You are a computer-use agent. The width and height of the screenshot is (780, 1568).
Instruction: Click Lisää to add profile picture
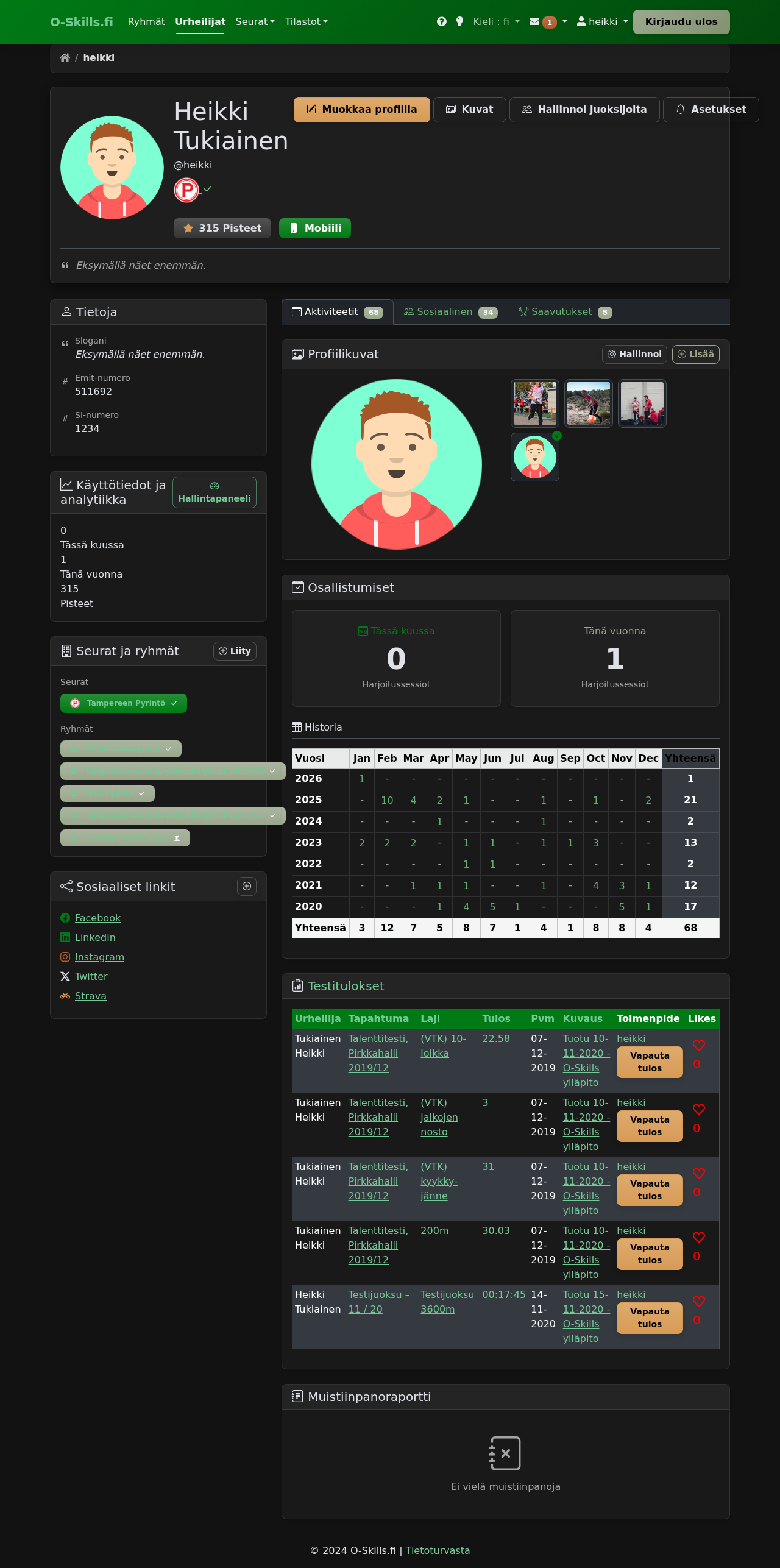point(695,354)
